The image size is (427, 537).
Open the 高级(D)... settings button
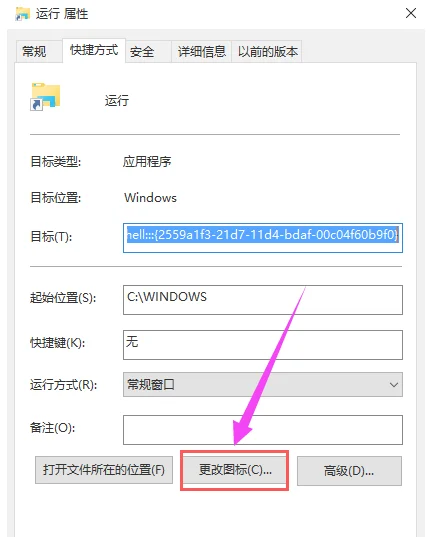(x=349, y=471)
